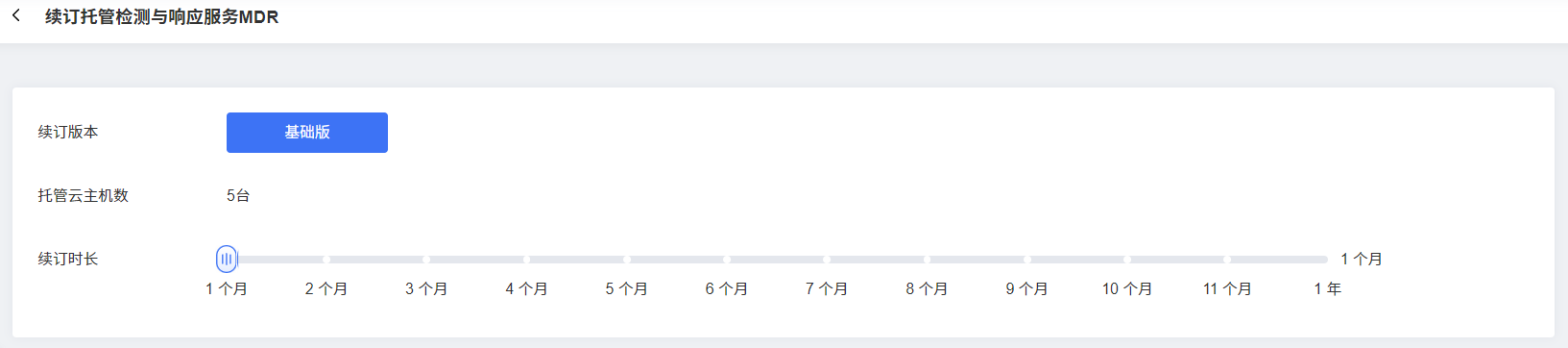1568x348 pixels.
Task: Pick the 9 个月 slider mark
Action: (x=1027, y=260)
